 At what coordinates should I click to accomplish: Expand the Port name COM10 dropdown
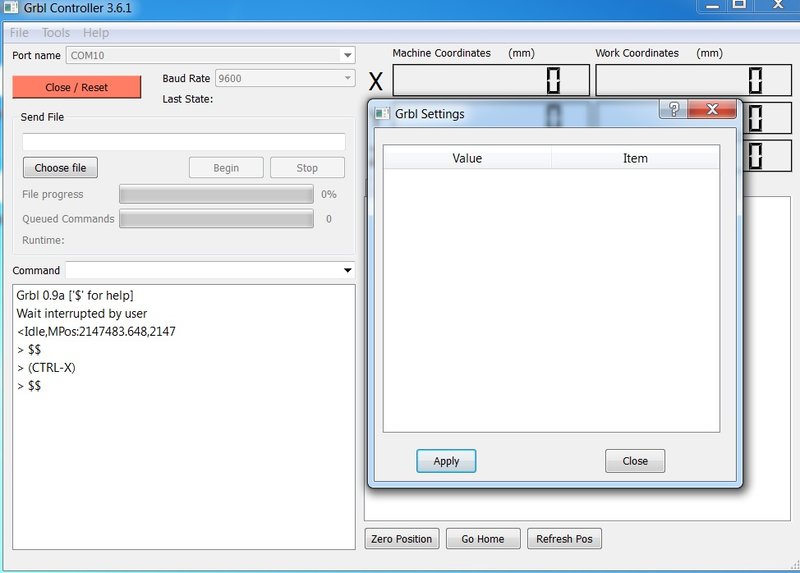click(347, 55)
